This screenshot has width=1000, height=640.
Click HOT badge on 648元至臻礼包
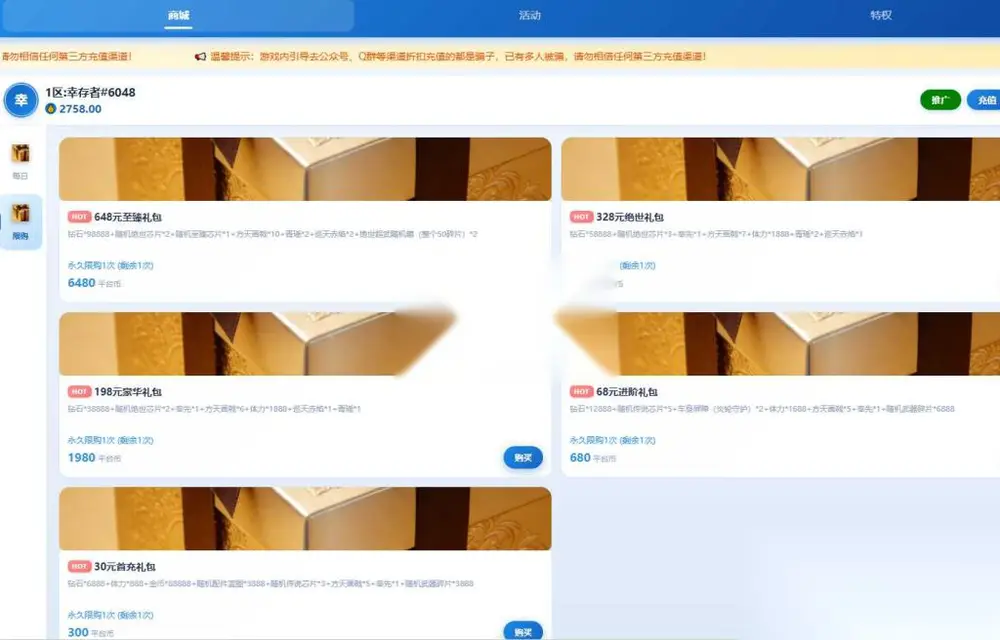(79, 217)
